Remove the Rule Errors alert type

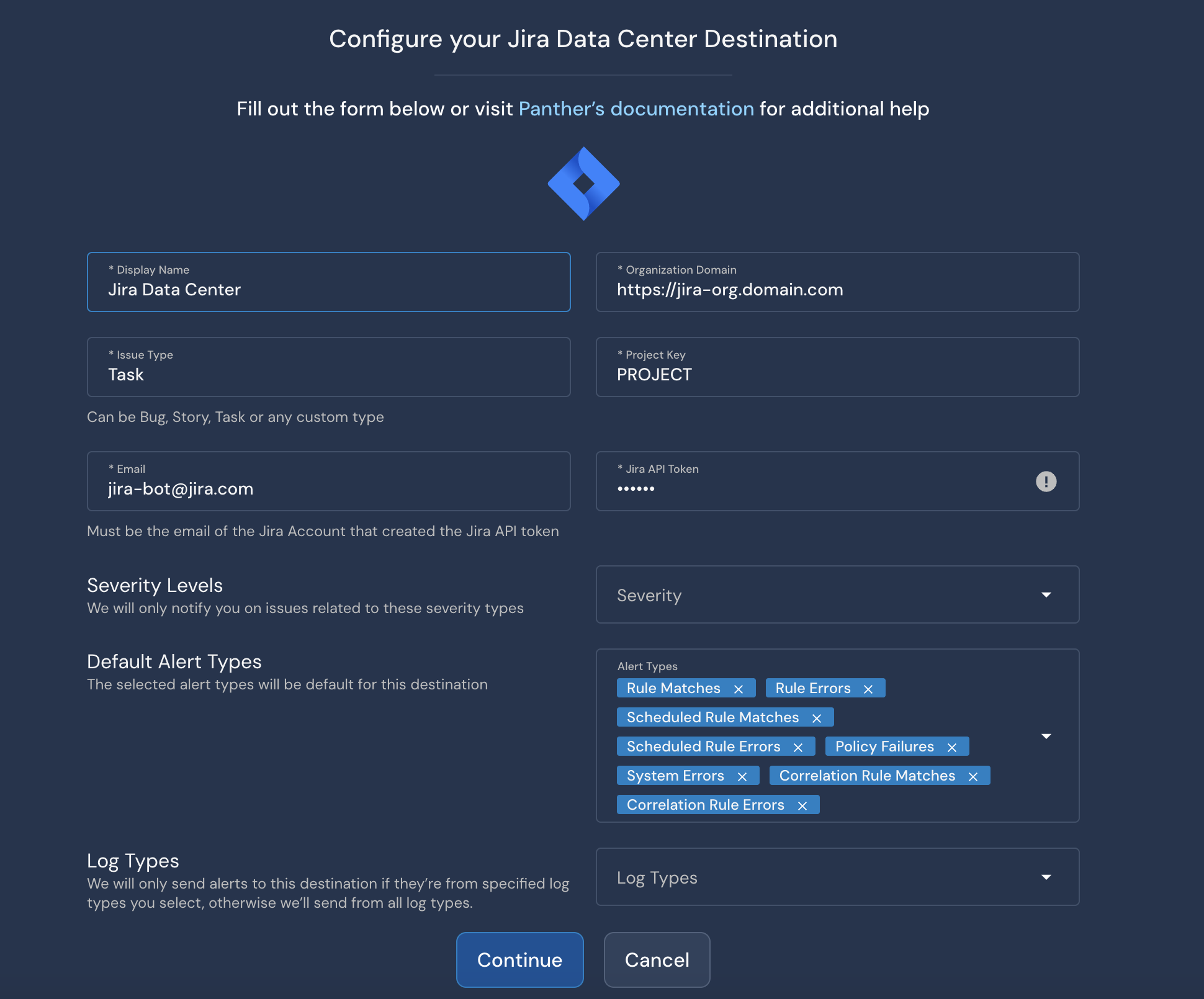click(x=869, y=688)
